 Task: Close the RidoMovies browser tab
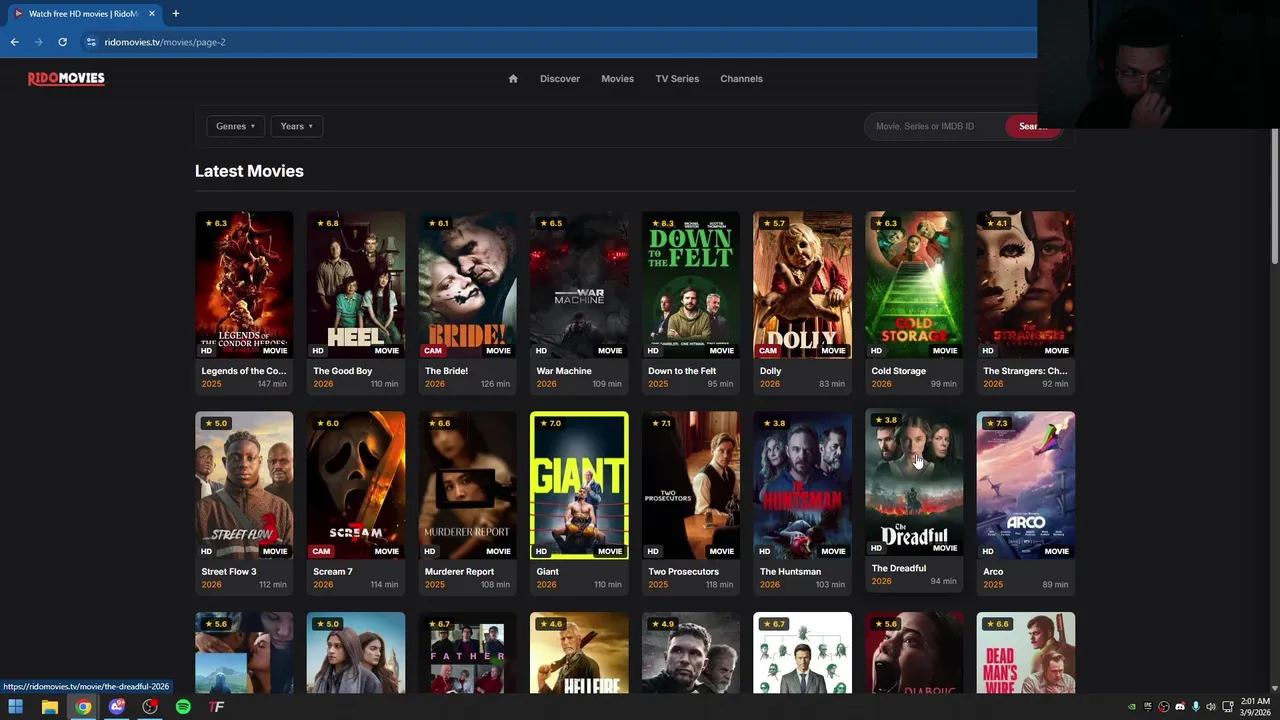coord(152,14)
